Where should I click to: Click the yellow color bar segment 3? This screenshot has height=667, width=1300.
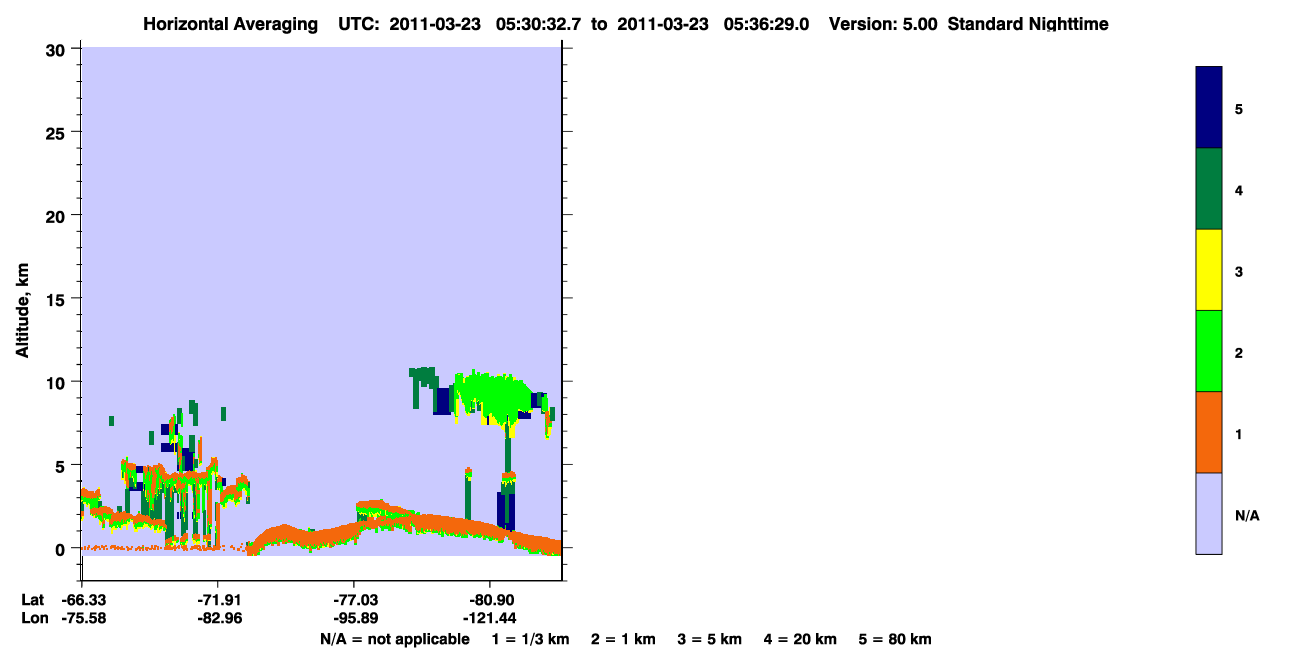click(1209, 270)
